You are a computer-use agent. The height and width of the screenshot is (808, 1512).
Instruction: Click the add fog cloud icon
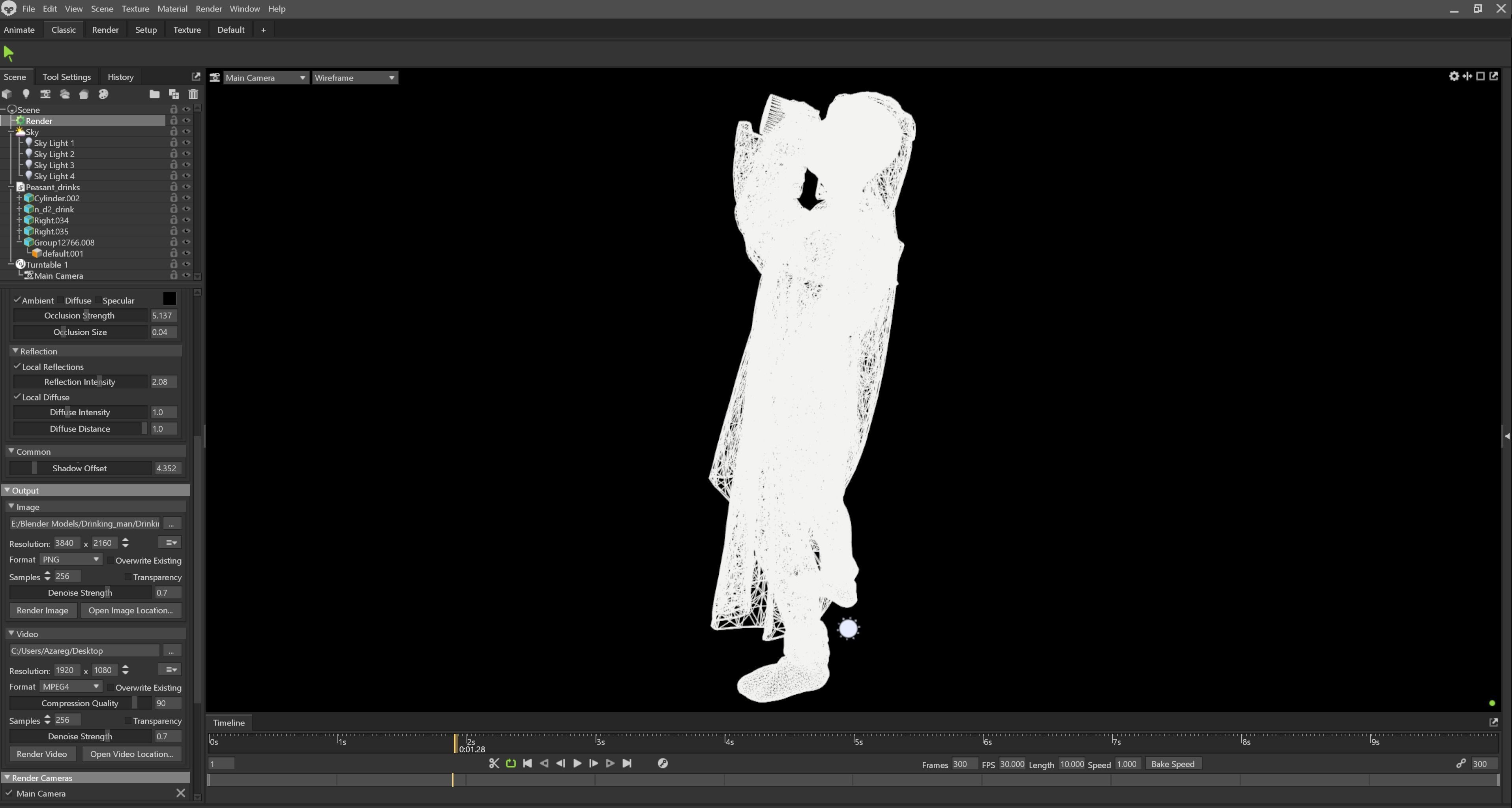coord(65,94)
